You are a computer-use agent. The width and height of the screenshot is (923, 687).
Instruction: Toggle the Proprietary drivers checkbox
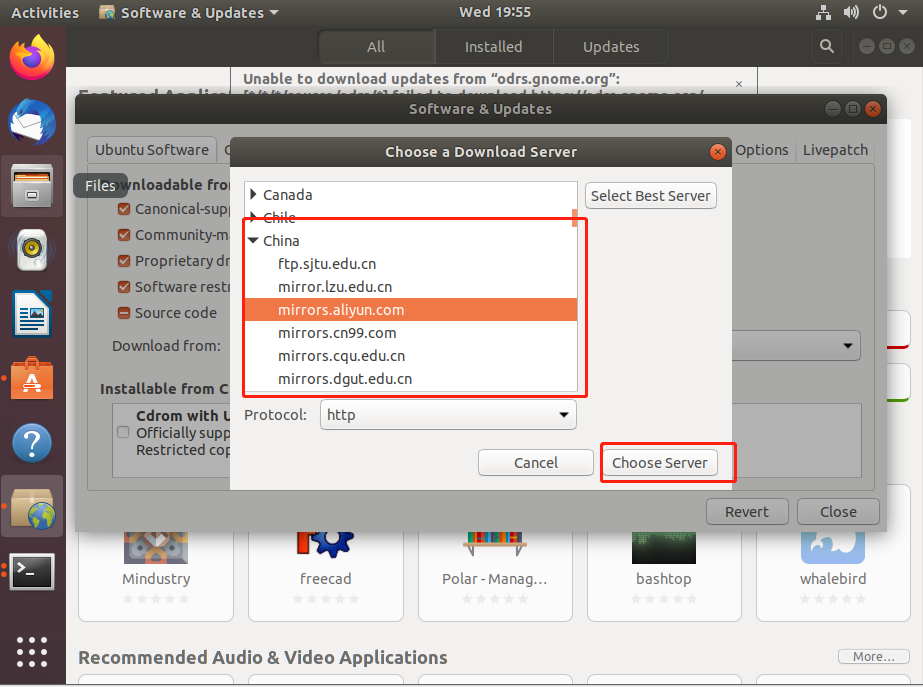pyautogui.click(x=124, y=261)
